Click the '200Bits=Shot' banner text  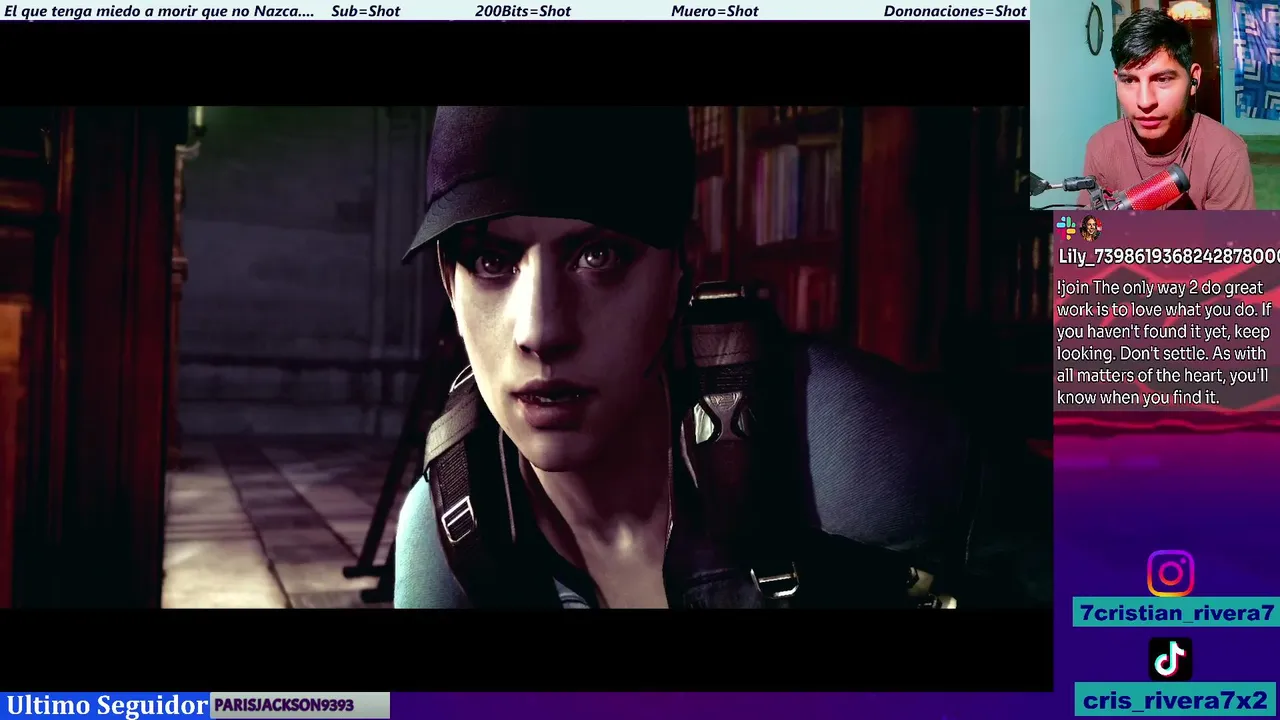tap(523, 11)
